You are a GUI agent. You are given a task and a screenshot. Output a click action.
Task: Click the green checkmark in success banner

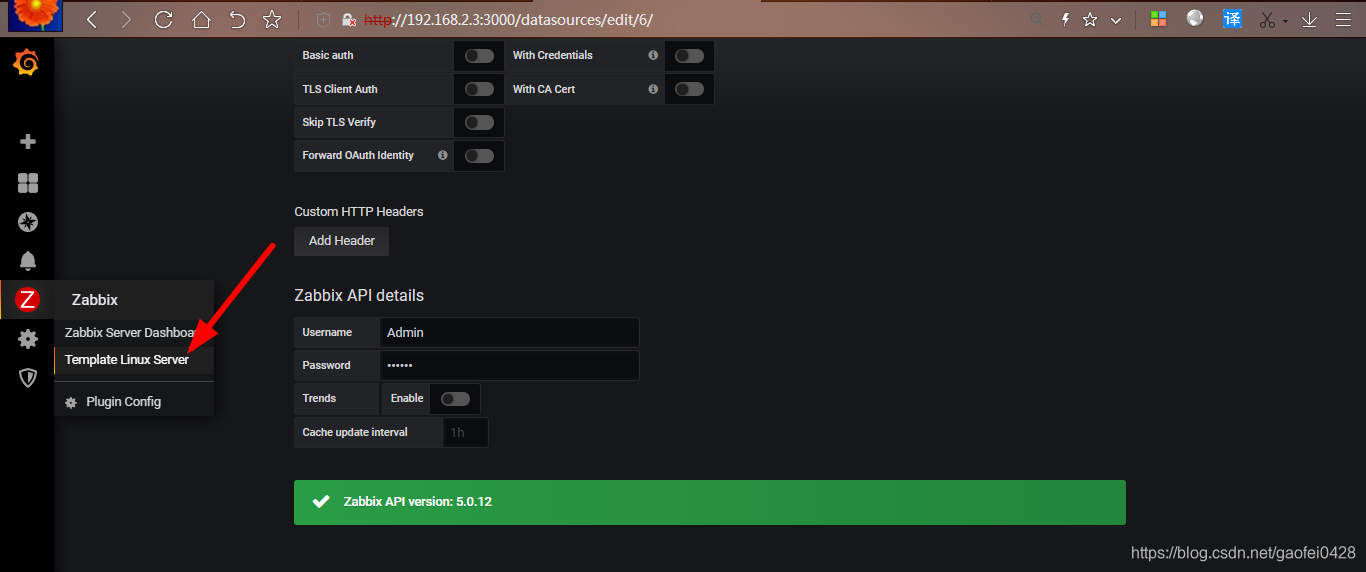(x=321, y=502)
